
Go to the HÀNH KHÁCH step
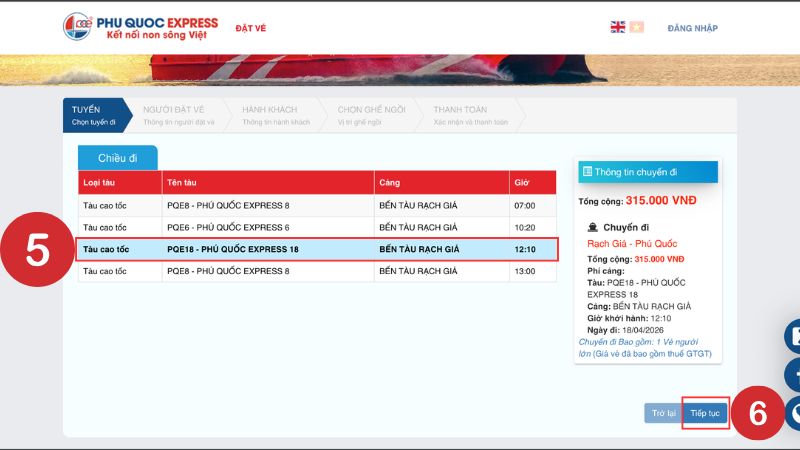coord(276,115)
